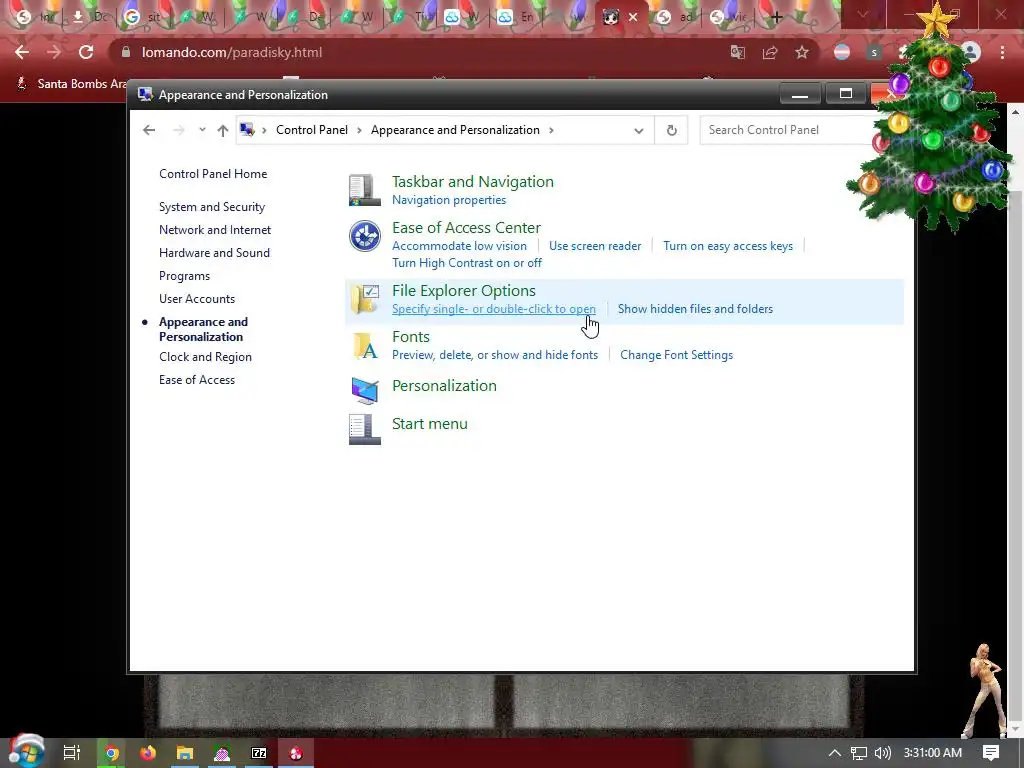Viewport: 1024px width, 768px height.
Task: Open Show hidden files and folders
Action: [696, 309]
